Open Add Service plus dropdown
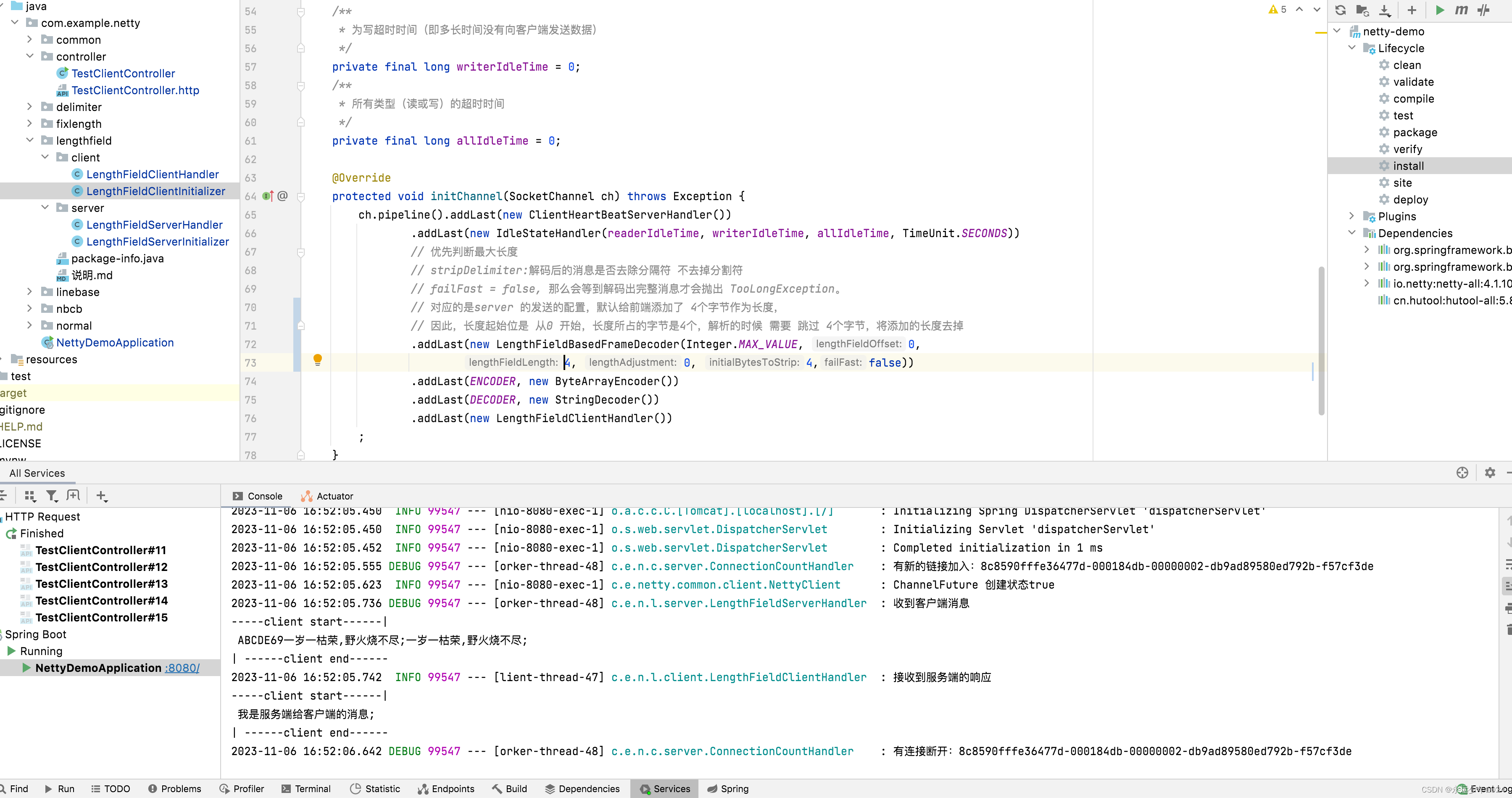The image size is (1512, 798). (x=102, y=496)
